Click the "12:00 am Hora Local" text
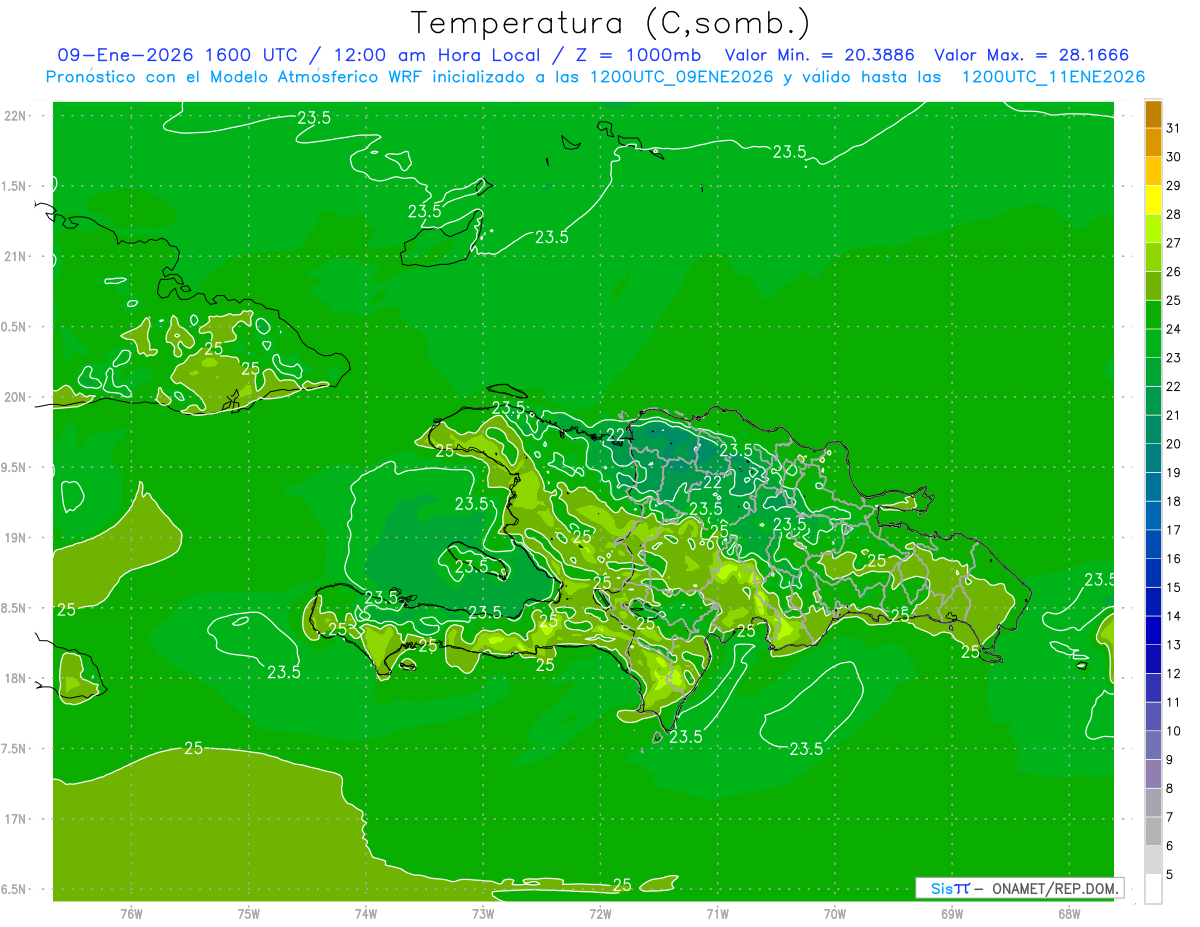The image size is (1200, 927). pyautogui.click(x=435, y=55)
